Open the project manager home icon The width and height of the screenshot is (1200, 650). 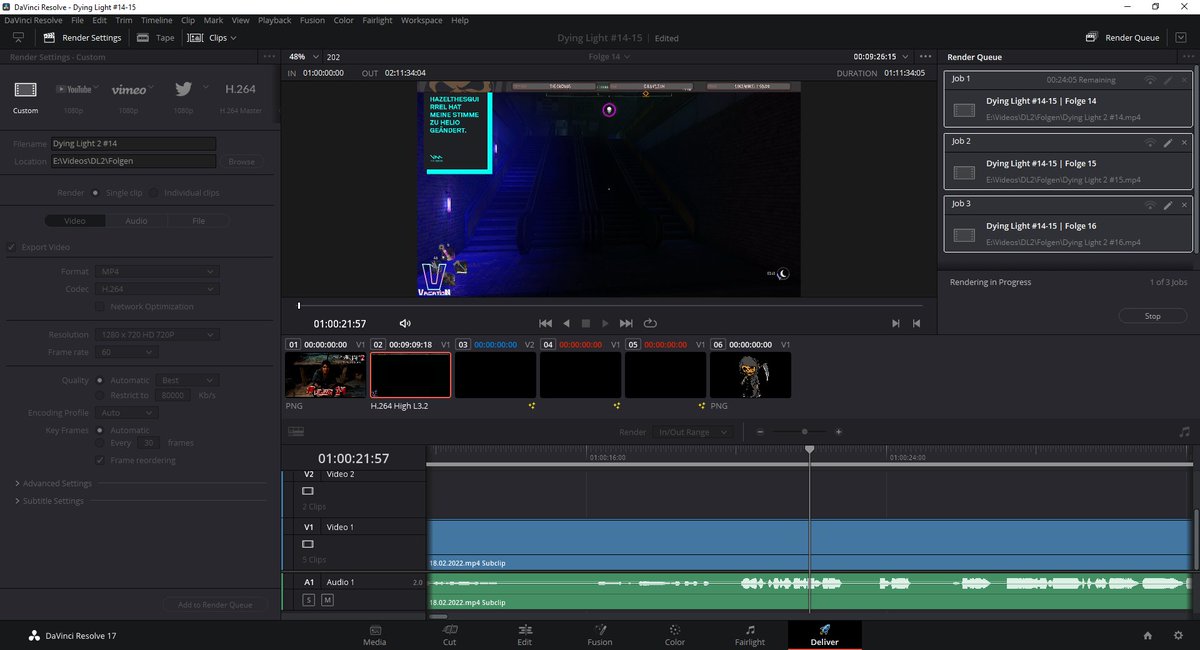tap(1148, 635)
